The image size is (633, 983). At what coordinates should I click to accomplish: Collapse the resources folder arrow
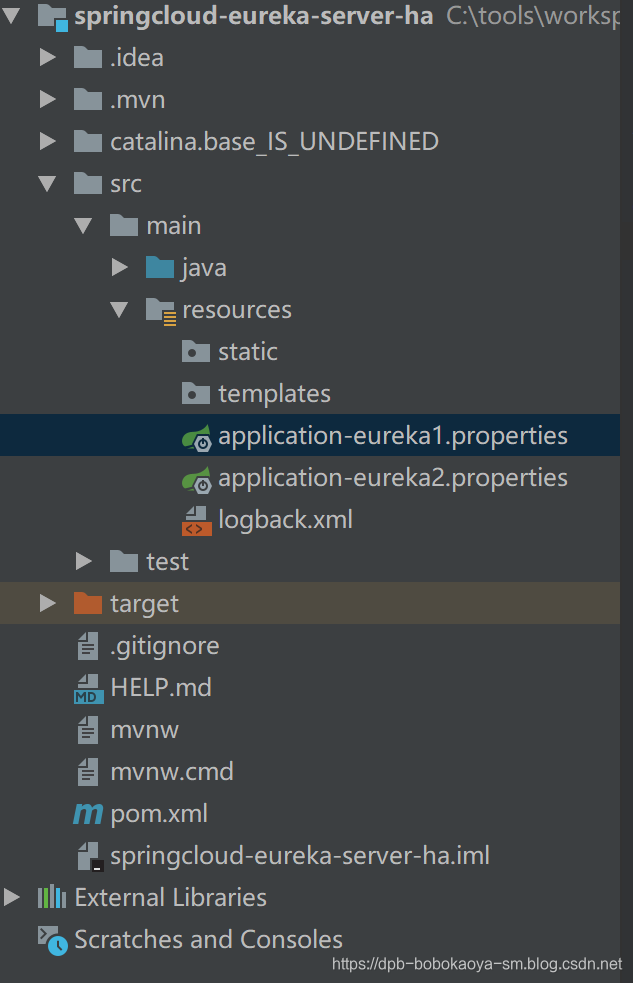(119, 310)
